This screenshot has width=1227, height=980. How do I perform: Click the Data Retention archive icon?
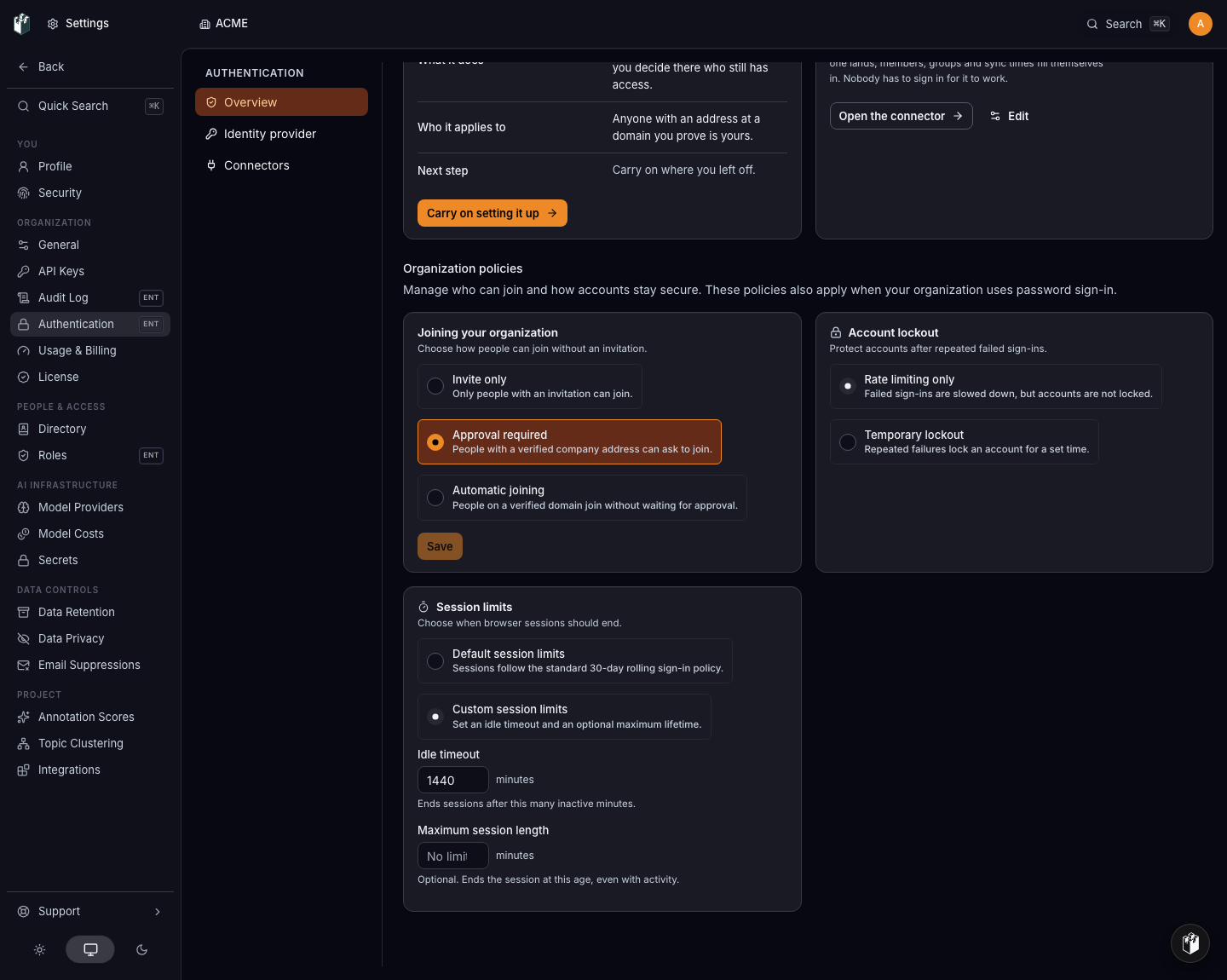point(24,612)
